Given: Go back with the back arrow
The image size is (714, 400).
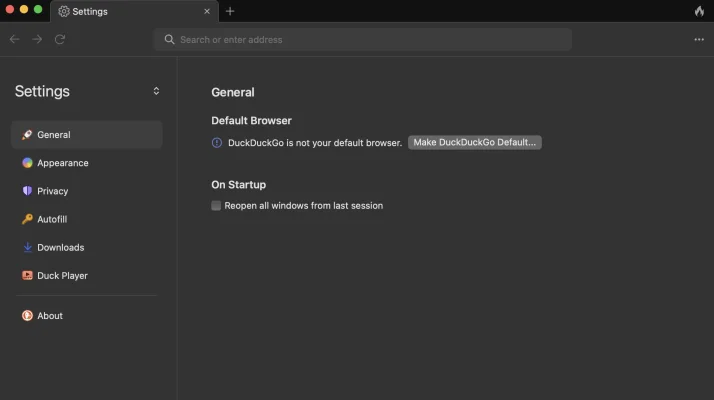Looking at the screenshot, I should click(x=15, y=39).
